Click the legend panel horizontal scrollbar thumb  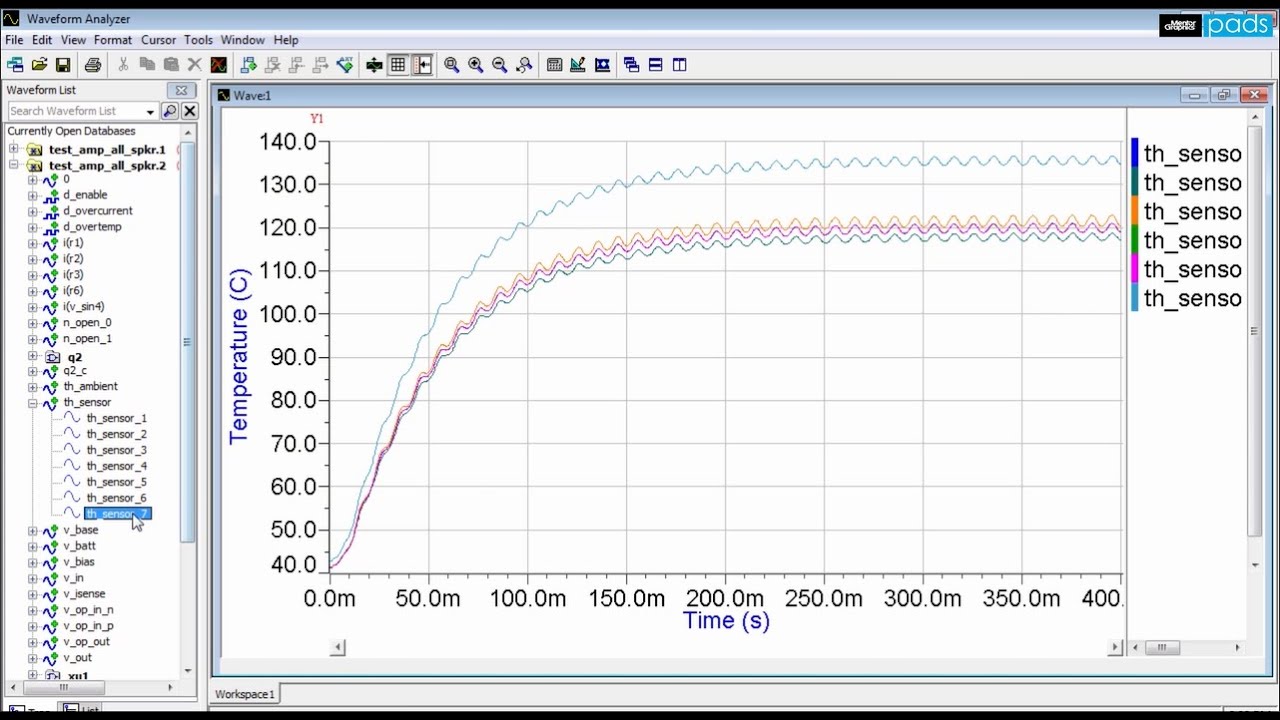click(1161, 647)
